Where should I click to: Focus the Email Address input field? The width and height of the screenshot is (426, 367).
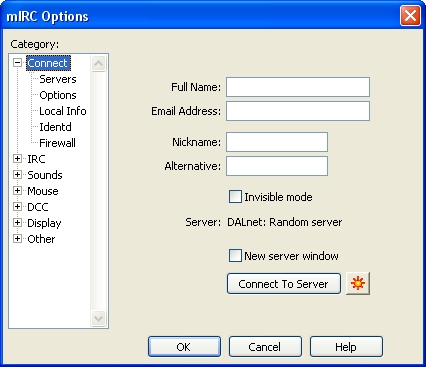point(298,111)
